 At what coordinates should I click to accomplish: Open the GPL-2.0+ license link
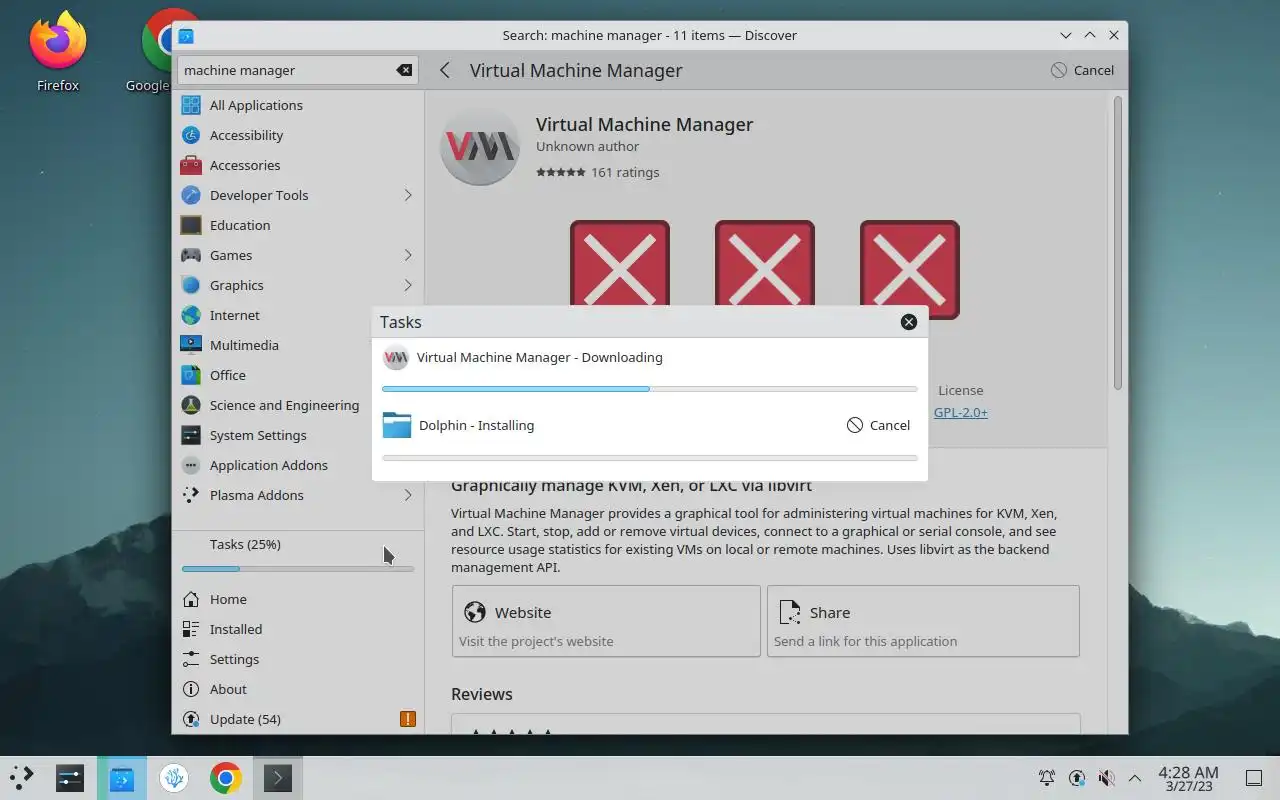961,412
